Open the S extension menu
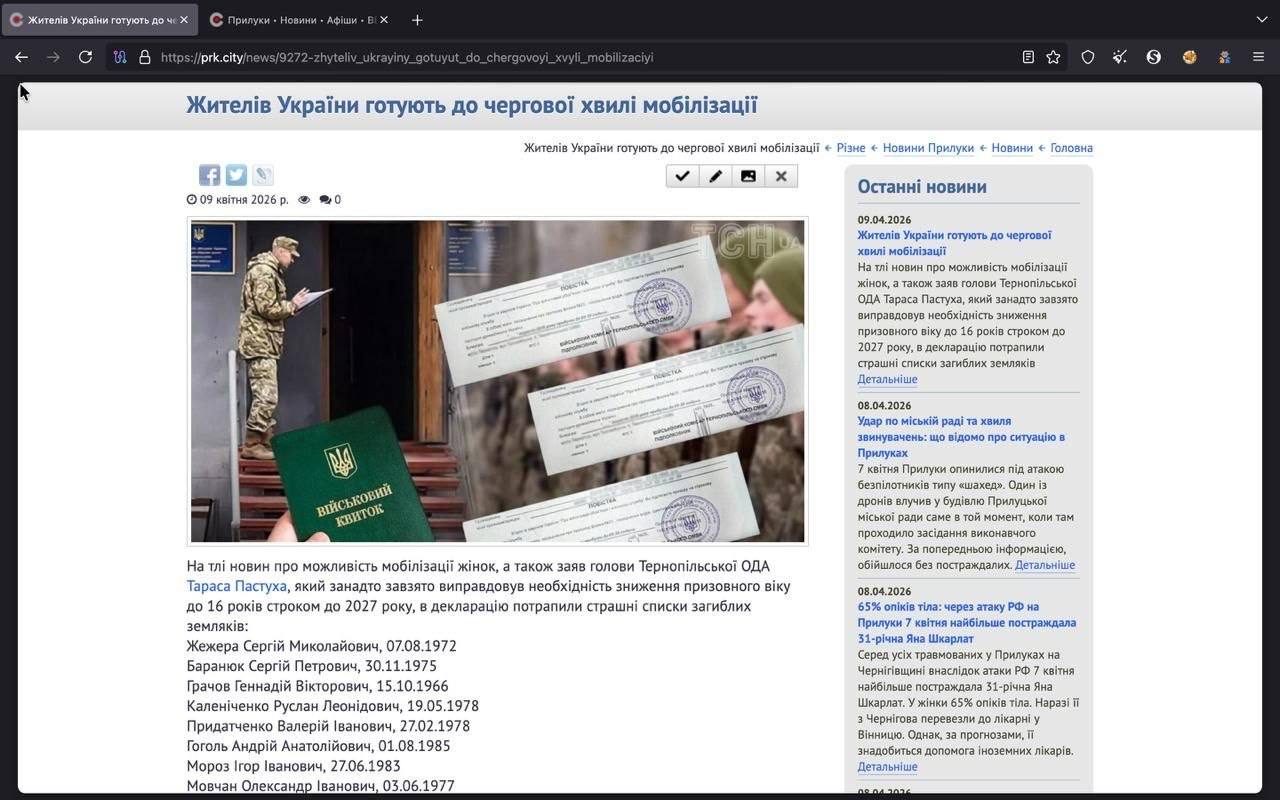The height and width of the screenshot is (800, 1280). tap(1154, 57)
